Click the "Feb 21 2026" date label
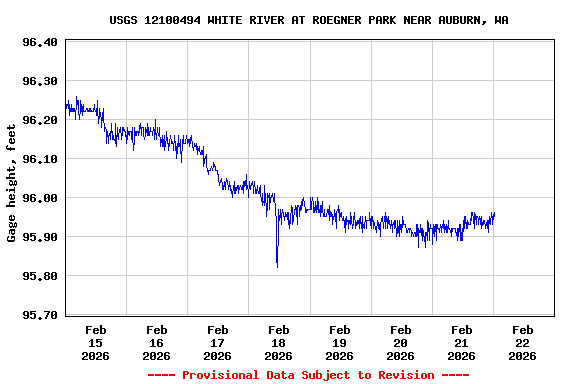576x384 pixels. [x=461, y=343]
